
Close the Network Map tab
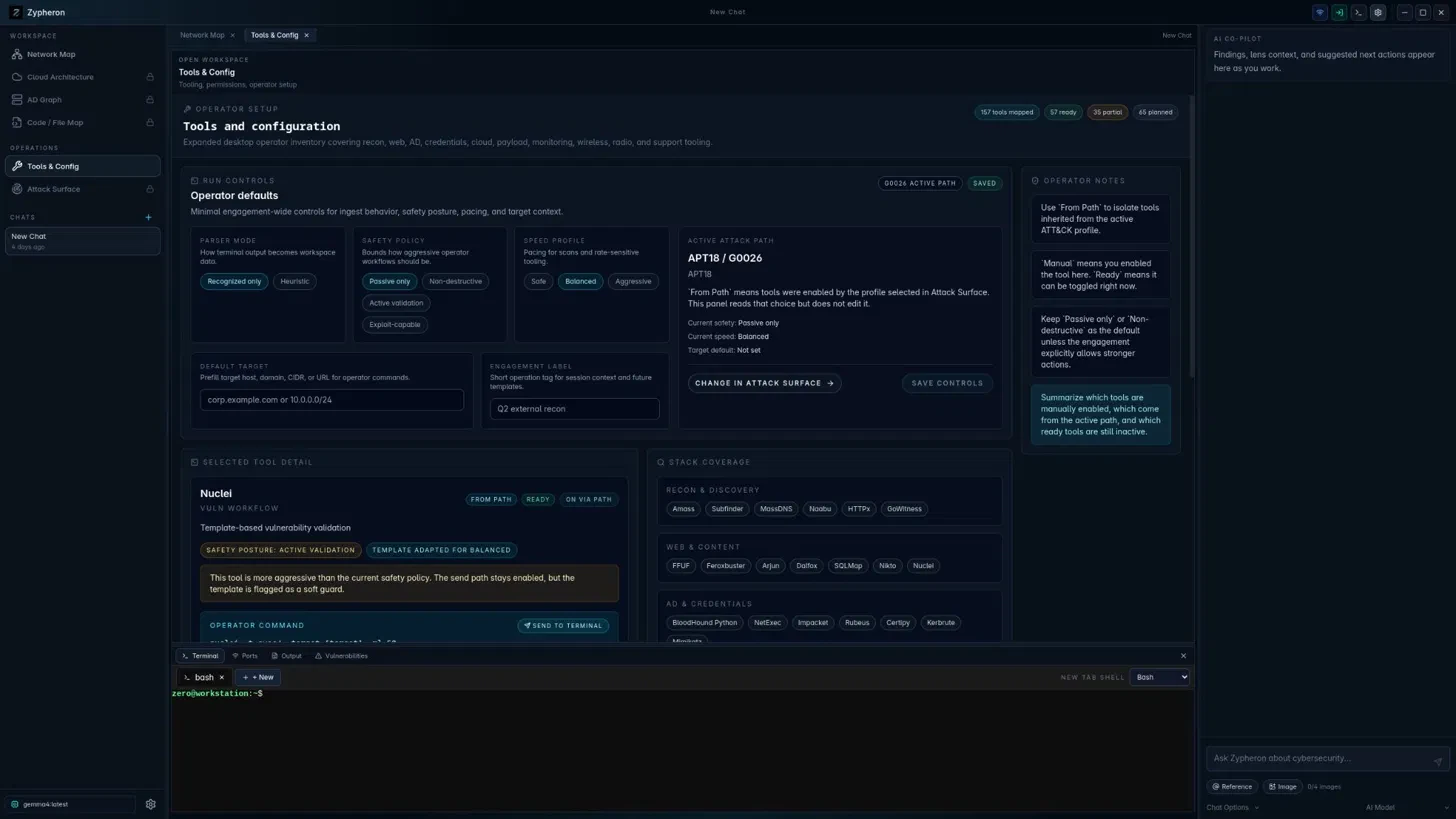[x=232, y=35]
